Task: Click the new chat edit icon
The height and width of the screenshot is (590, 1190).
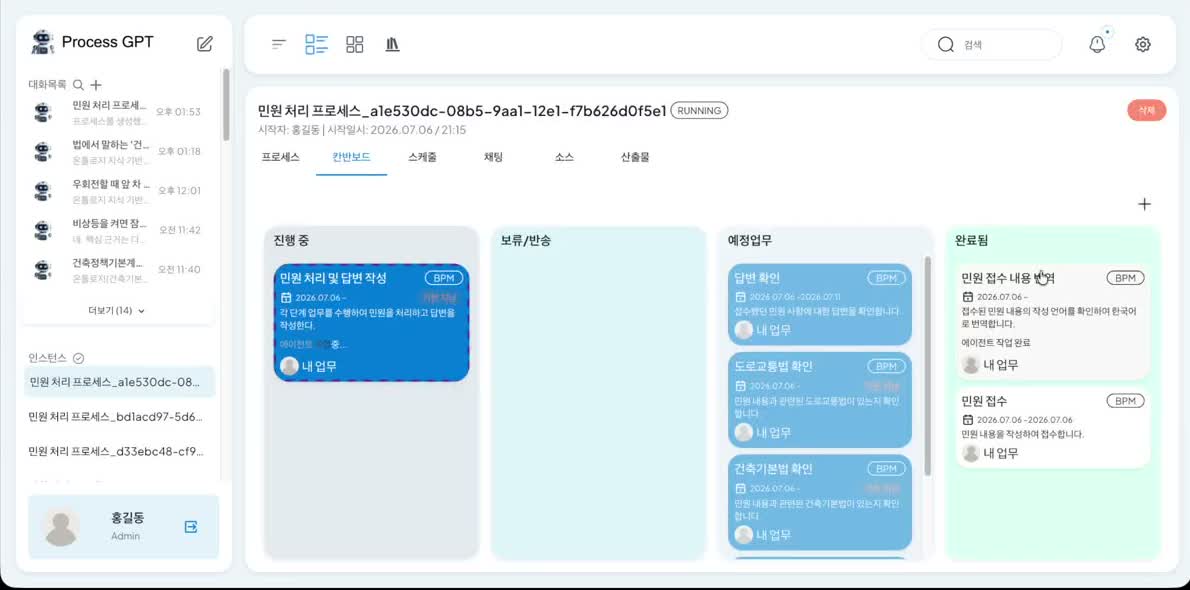Action: coord(204,43)
